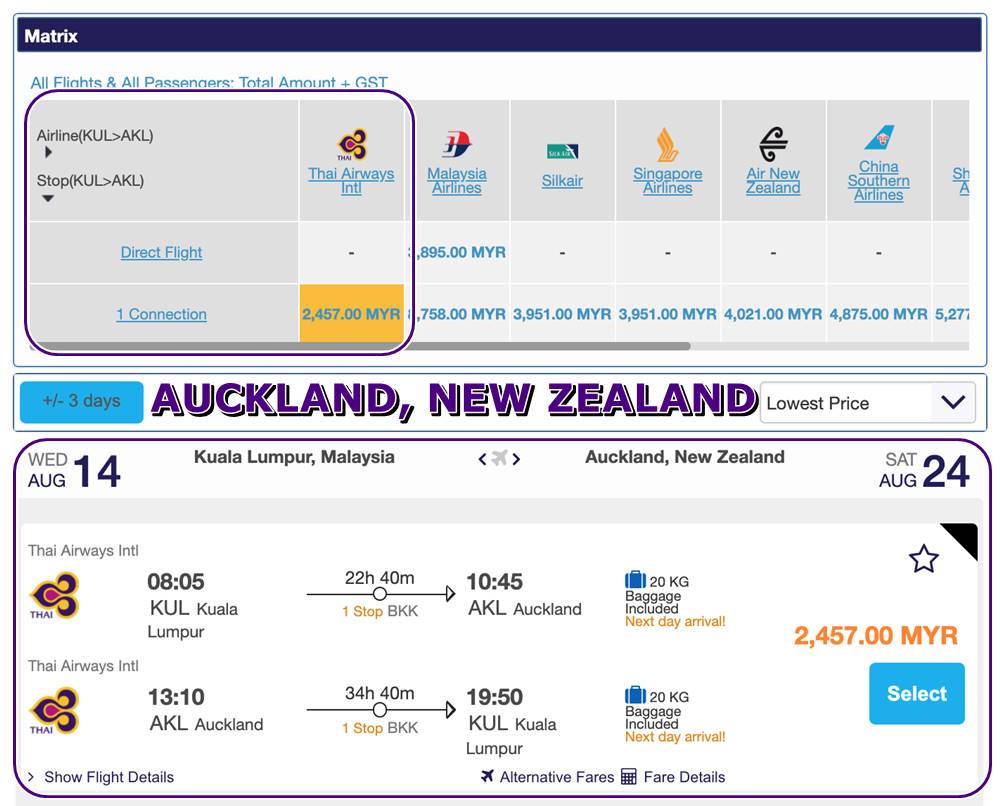Collapse Stop(KUL>AKL) down-pointing triangle
Image resolution: width=1000 pixels, height=806 pixels.
[x=48, y=198]
